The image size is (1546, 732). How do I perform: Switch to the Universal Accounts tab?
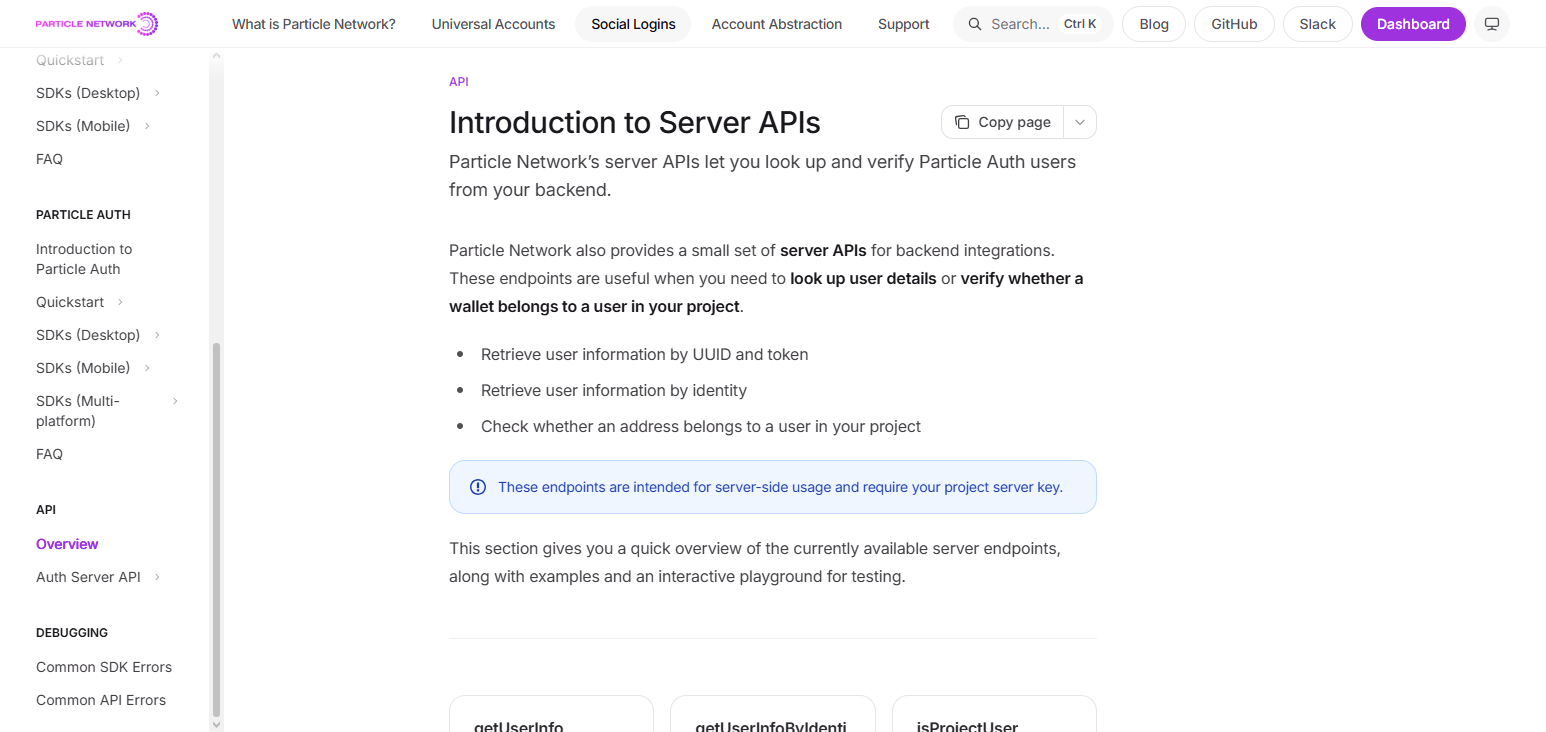click(493, 24)
